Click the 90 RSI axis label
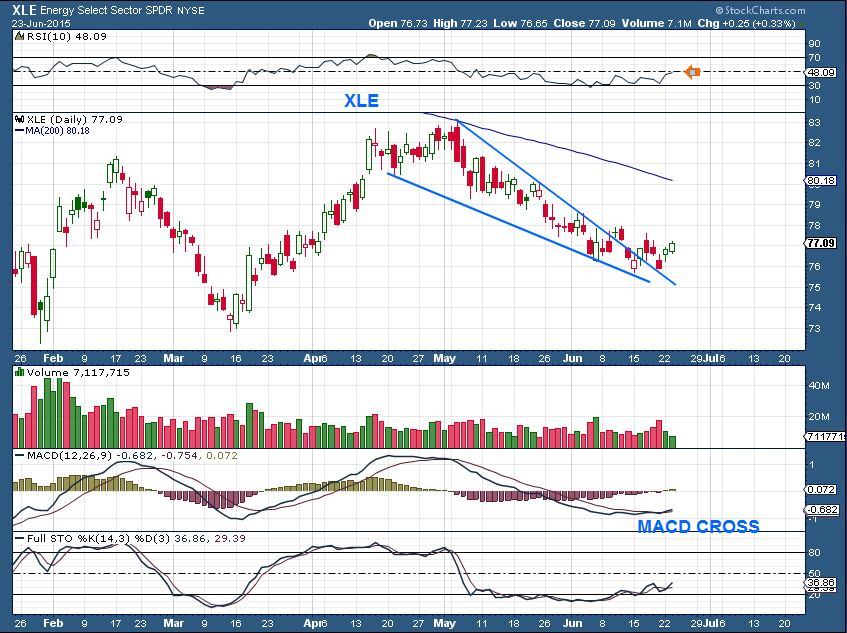The image size is (847, 633). tap(814, 44)
